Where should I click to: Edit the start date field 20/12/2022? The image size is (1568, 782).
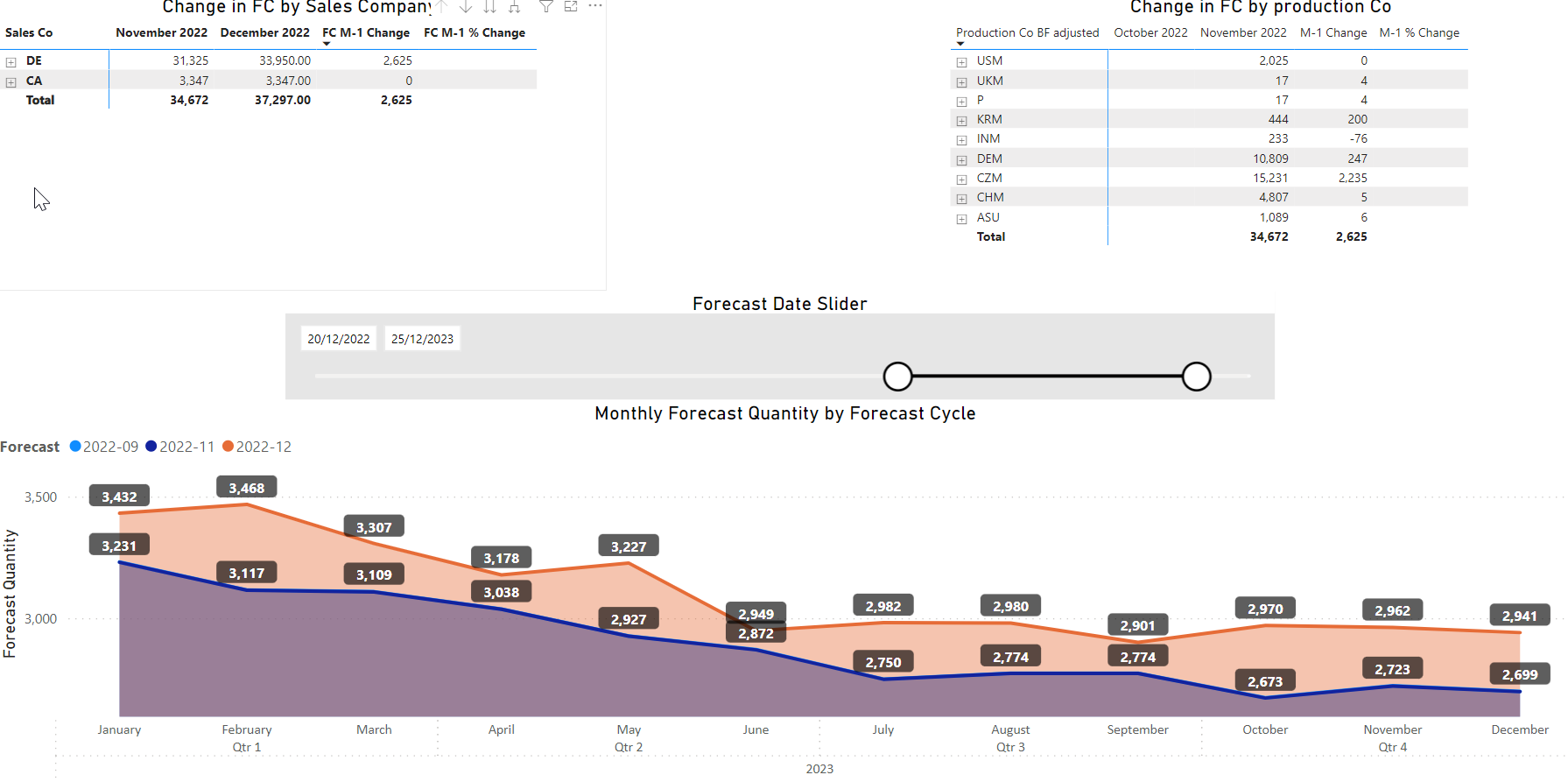coord(339,339)
